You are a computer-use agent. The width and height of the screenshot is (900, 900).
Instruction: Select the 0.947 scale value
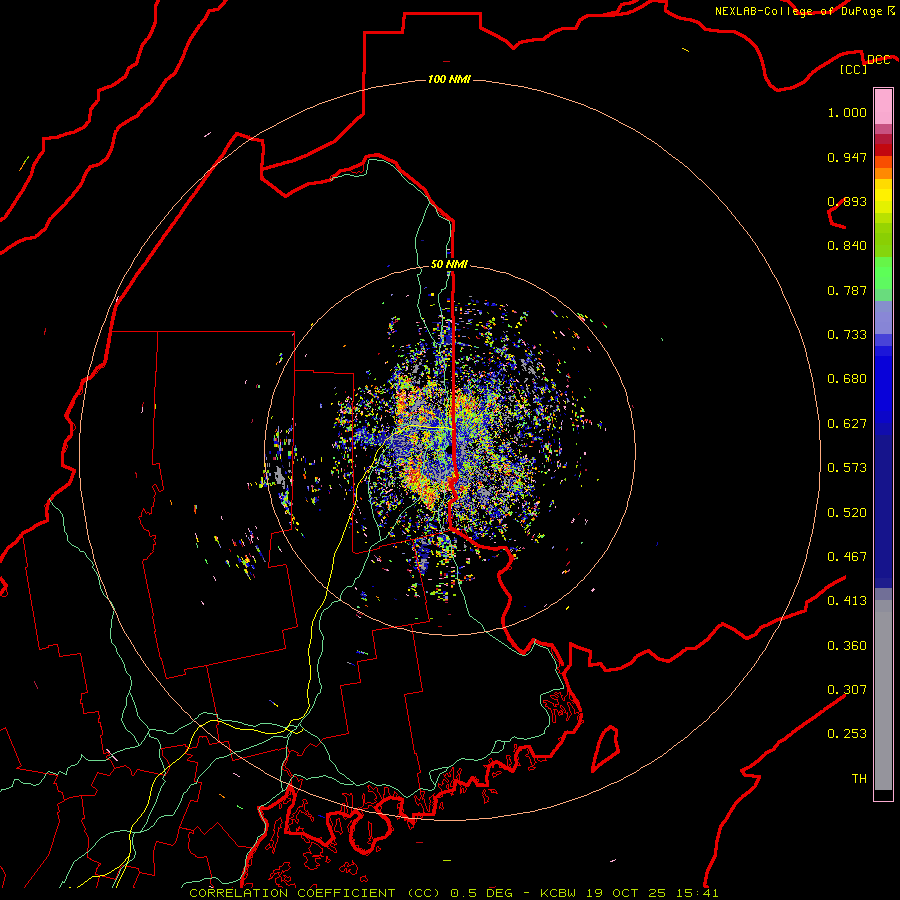[x=847, y=157]
